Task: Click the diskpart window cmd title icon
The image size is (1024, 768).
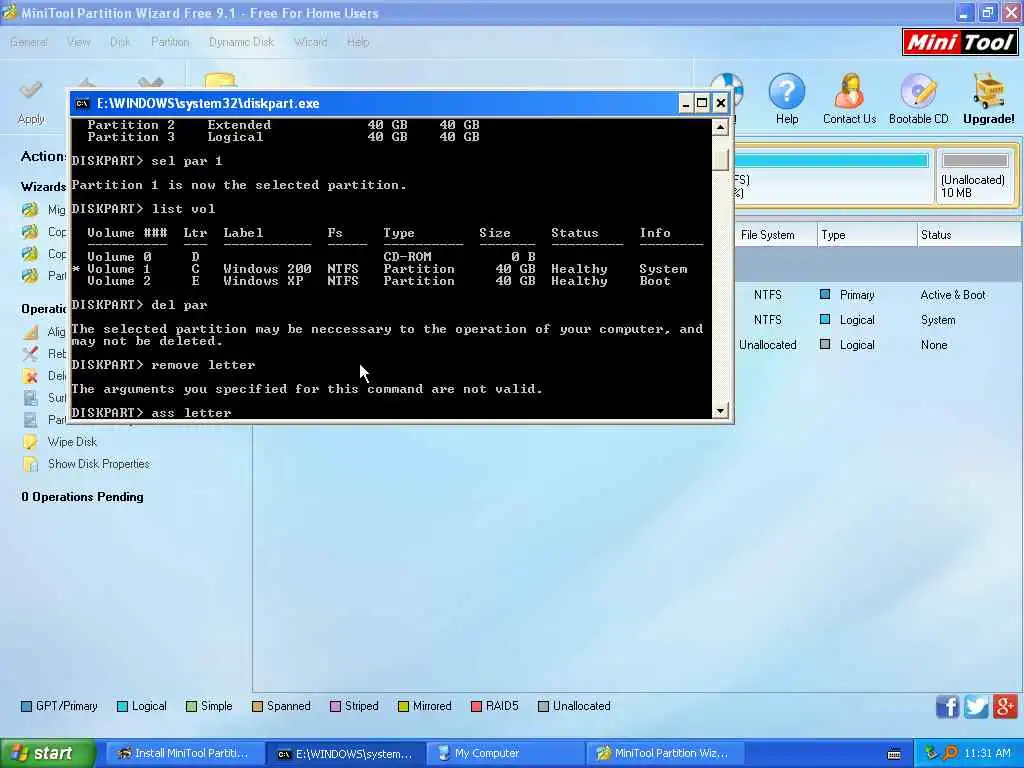Action: pos(82,103)
